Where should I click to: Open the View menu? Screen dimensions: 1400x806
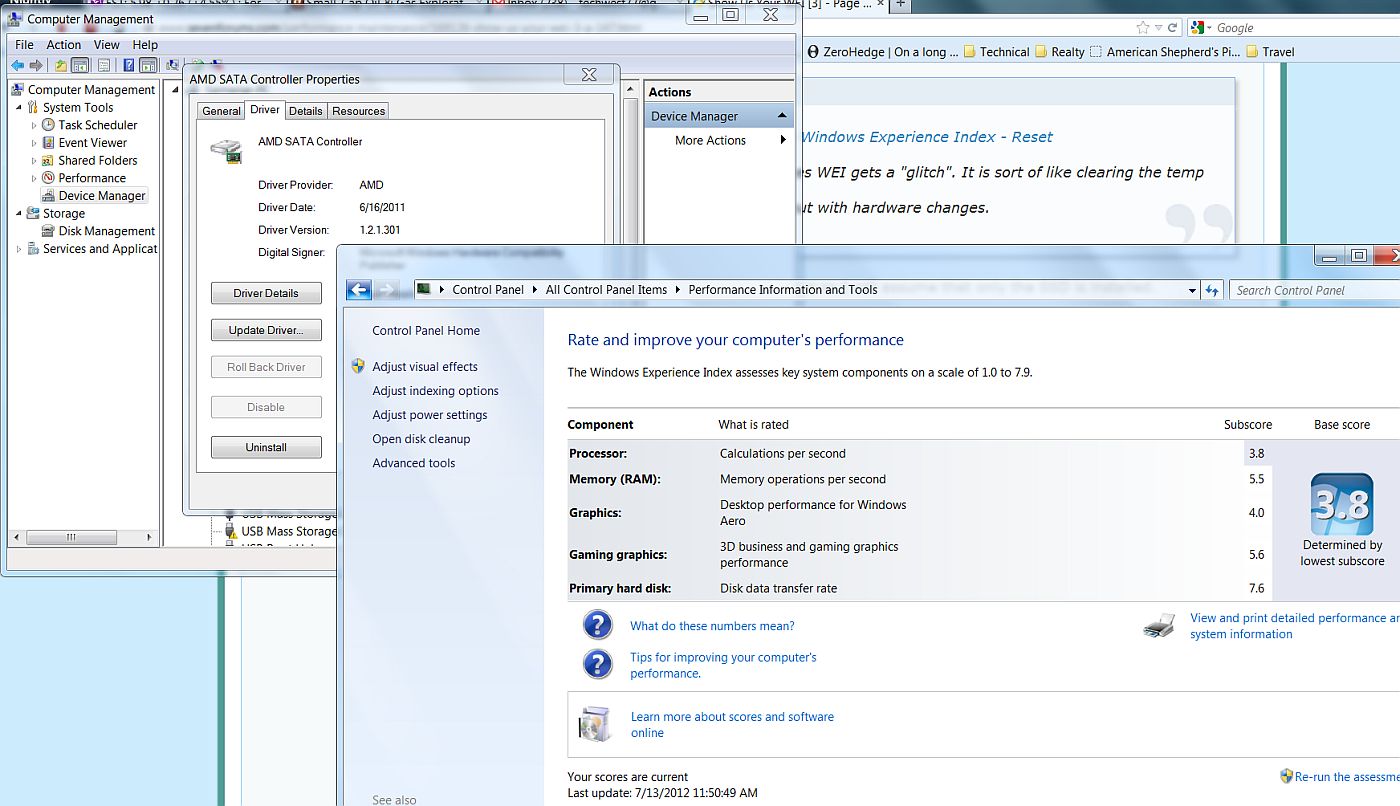107,45
